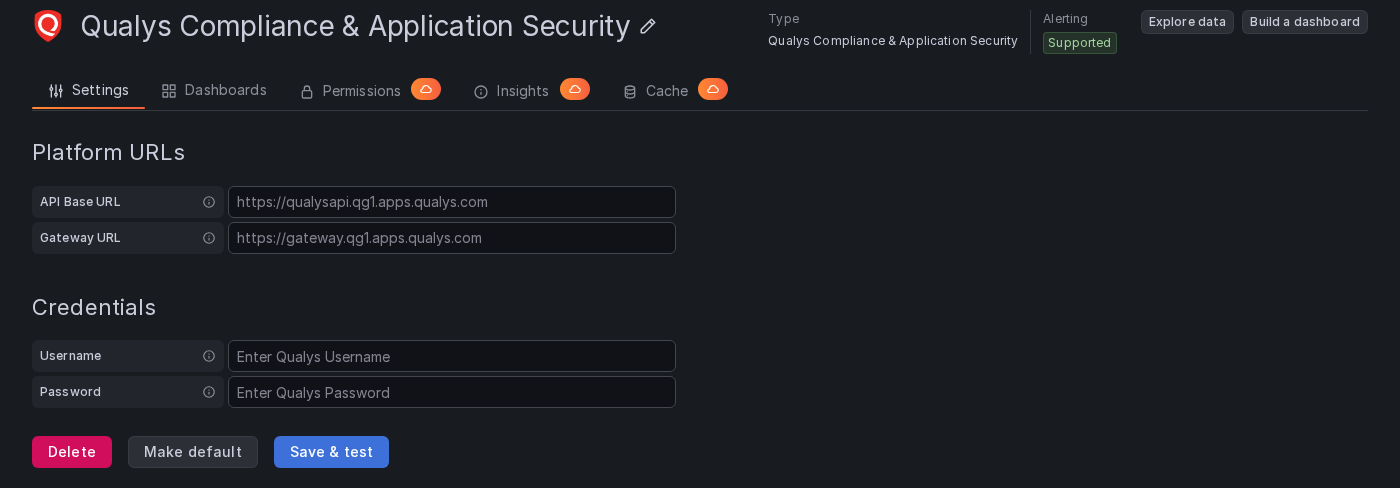Click cloud badge next to Permissions
1400x488 pixels.
coord(426,89)
